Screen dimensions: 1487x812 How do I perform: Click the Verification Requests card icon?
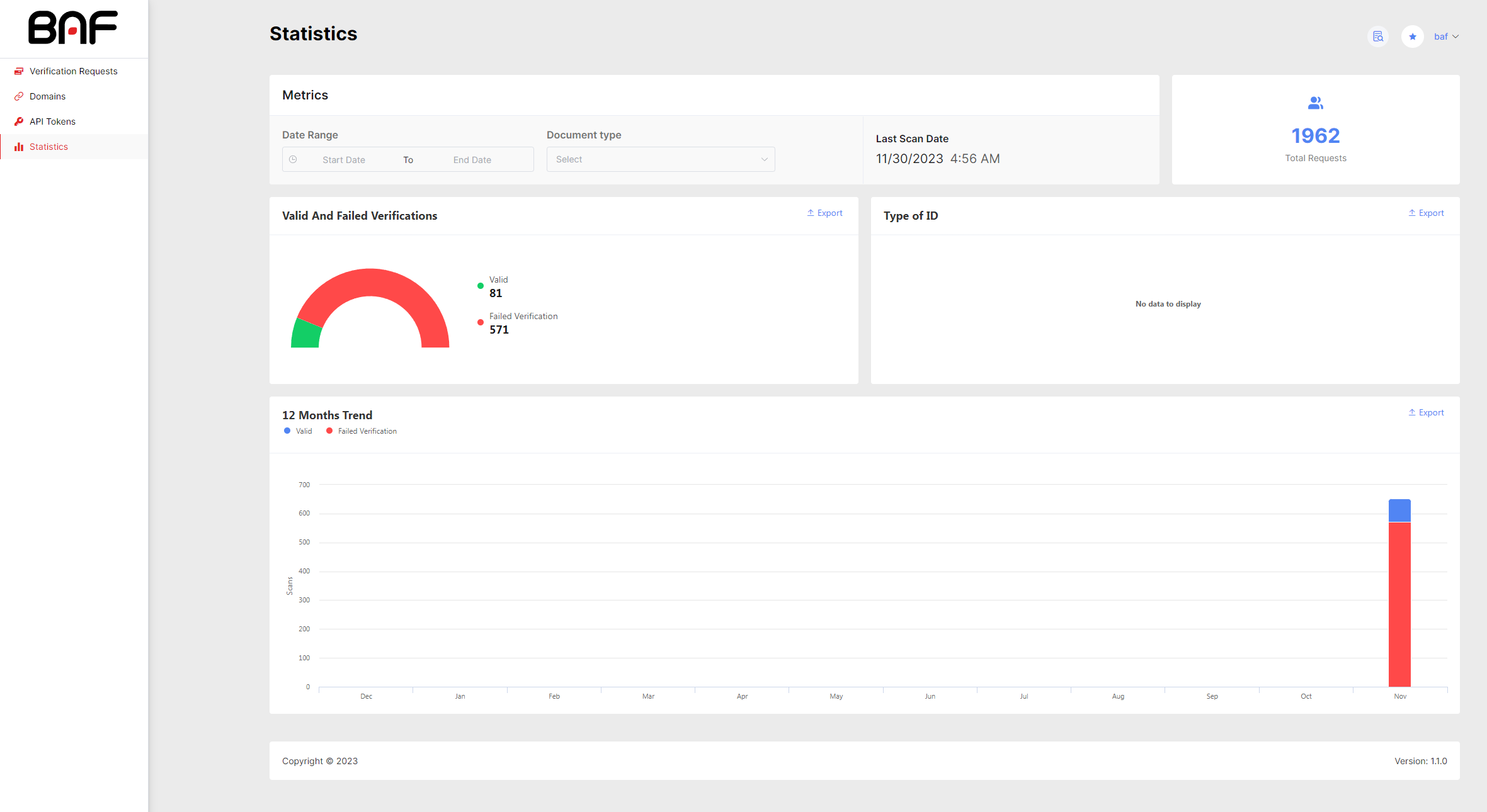[19, 71]
